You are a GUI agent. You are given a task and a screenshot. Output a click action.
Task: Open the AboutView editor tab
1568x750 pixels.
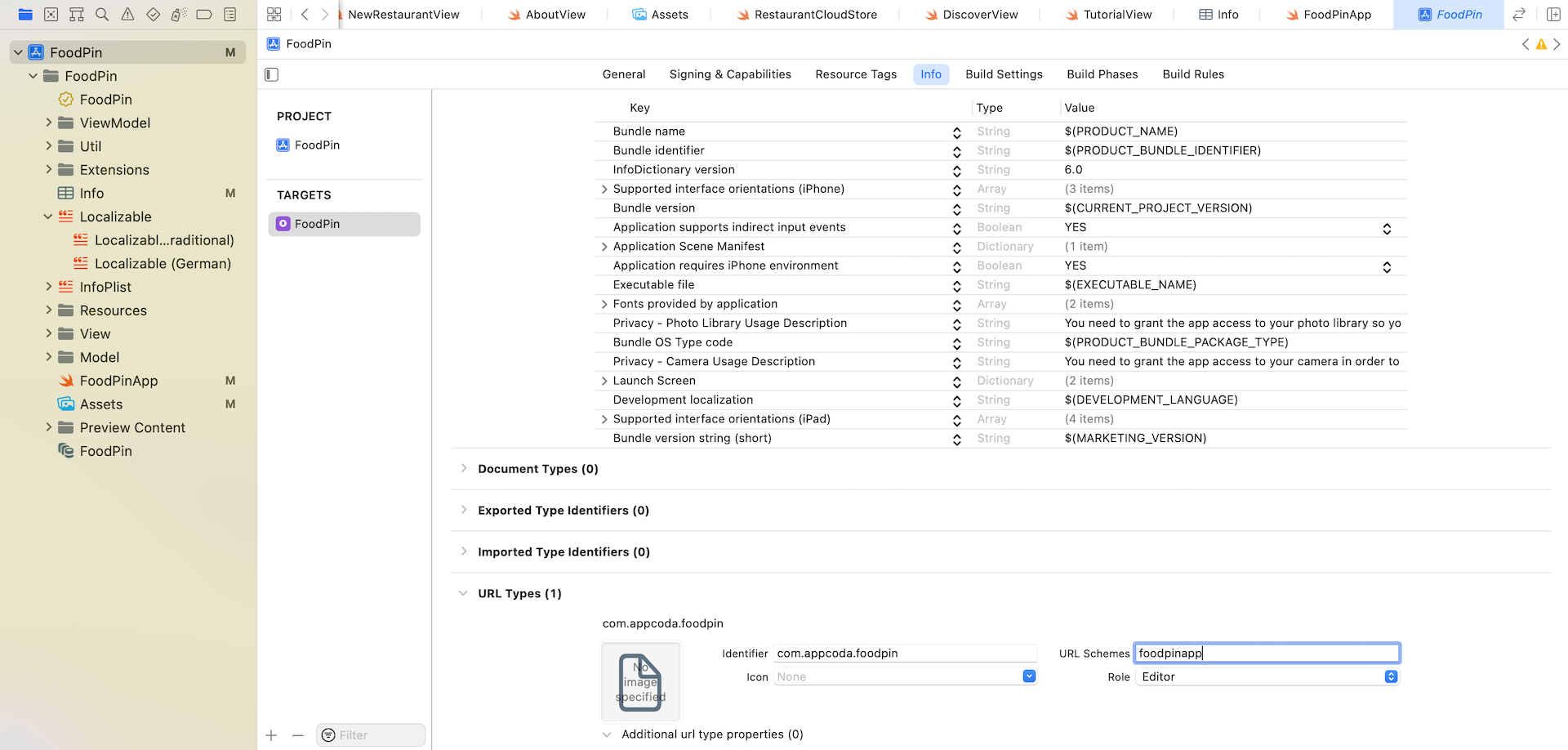tap(554, 14)
